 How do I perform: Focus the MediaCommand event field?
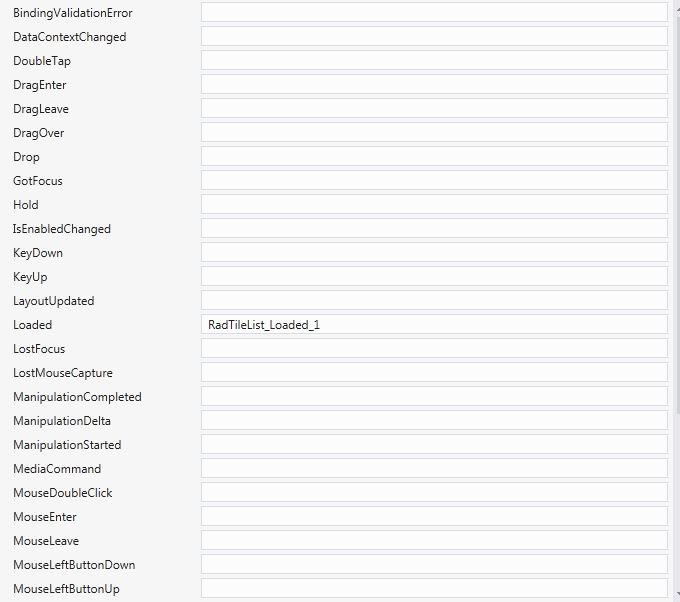point(434,468)
